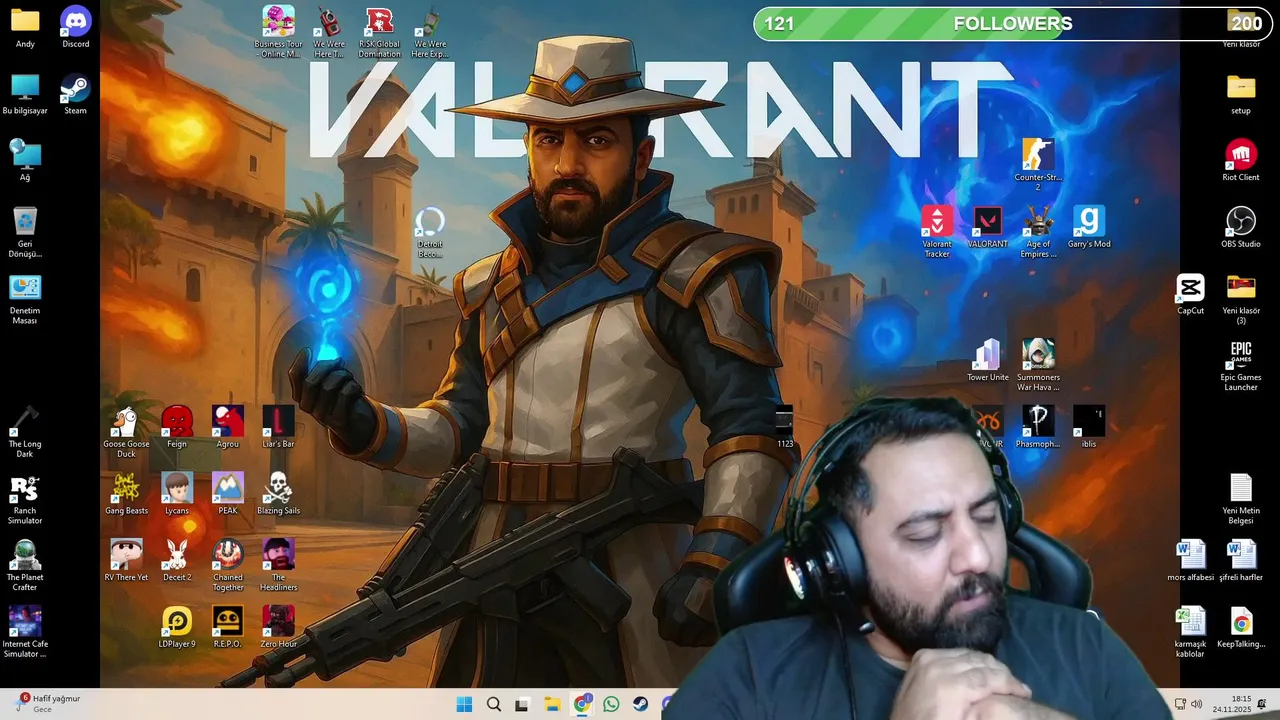1280x720 pixels.
Task: Open Hafif yağmur weather widget
Action: 47,704
